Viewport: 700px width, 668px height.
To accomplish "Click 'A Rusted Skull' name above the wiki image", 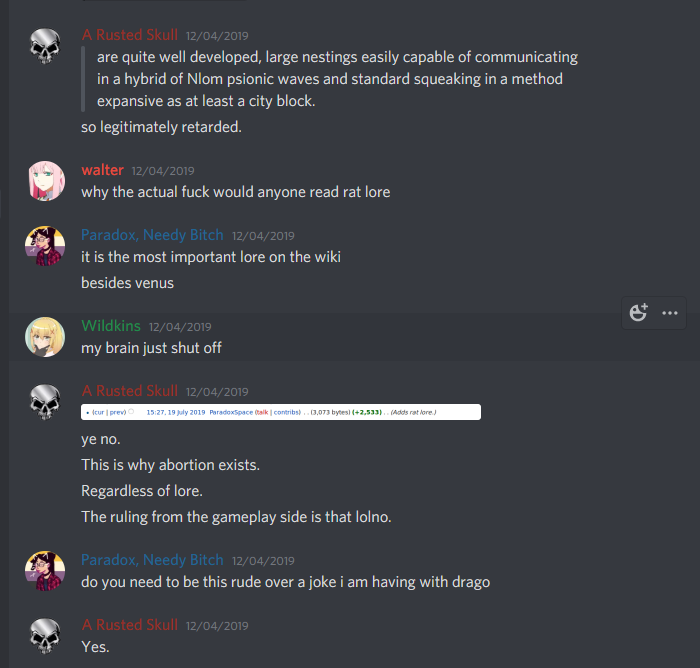I will (x=129, y=391).
